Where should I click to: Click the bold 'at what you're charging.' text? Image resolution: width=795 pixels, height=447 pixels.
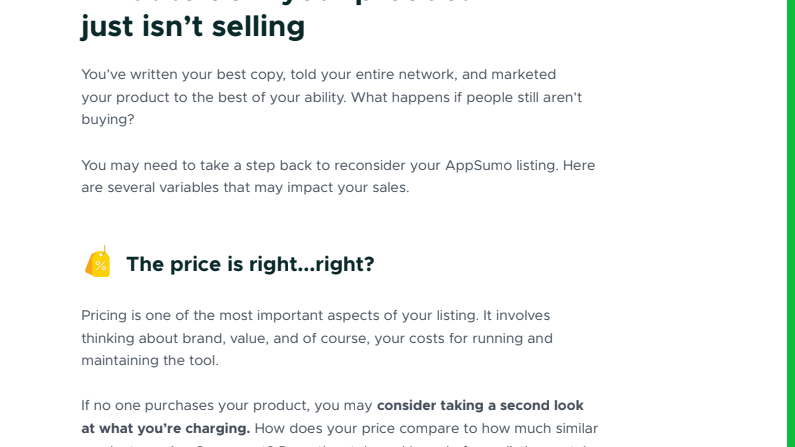165,428
